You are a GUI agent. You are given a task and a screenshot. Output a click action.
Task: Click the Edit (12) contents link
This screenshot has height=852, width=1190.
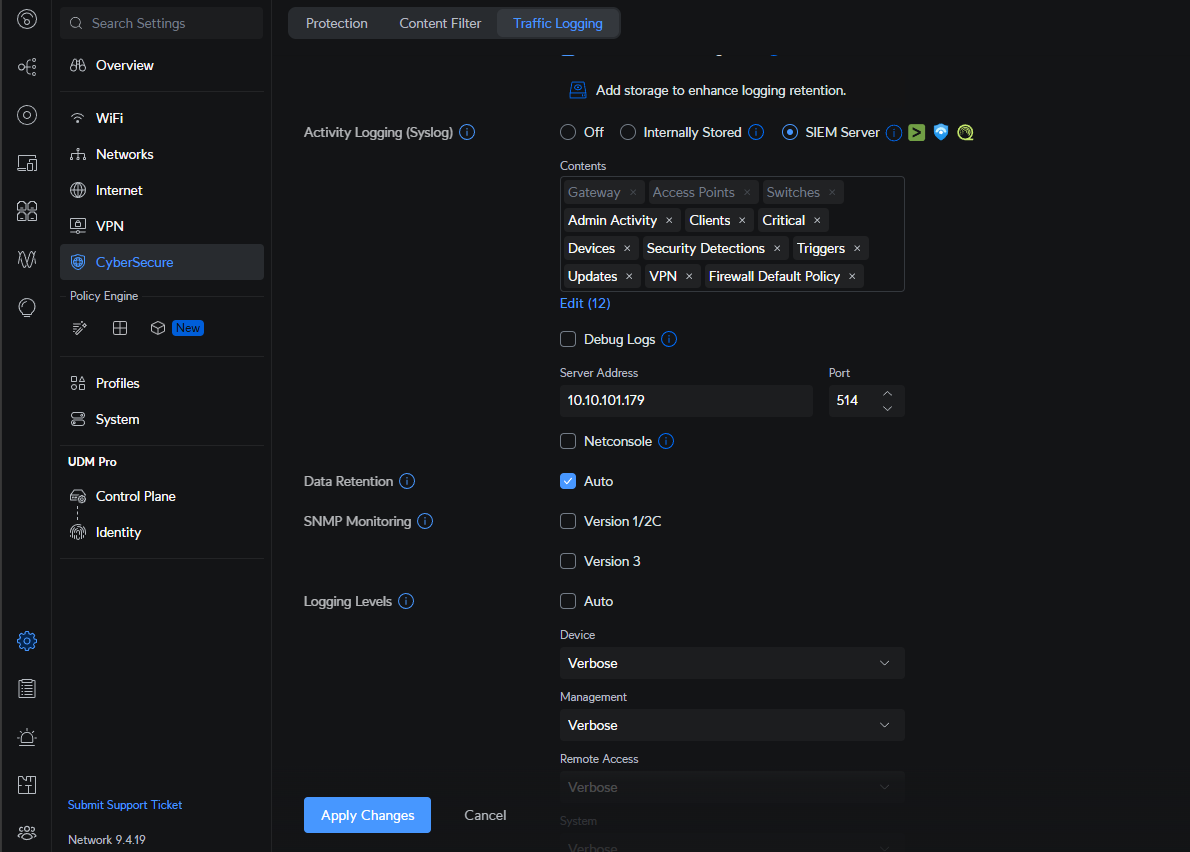click(x=585, y=303)
